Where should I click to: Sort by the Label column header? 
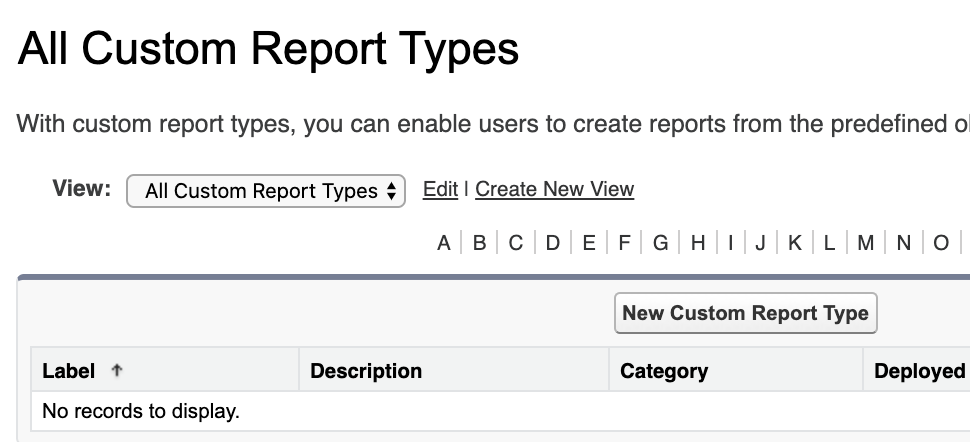(68, 371)
